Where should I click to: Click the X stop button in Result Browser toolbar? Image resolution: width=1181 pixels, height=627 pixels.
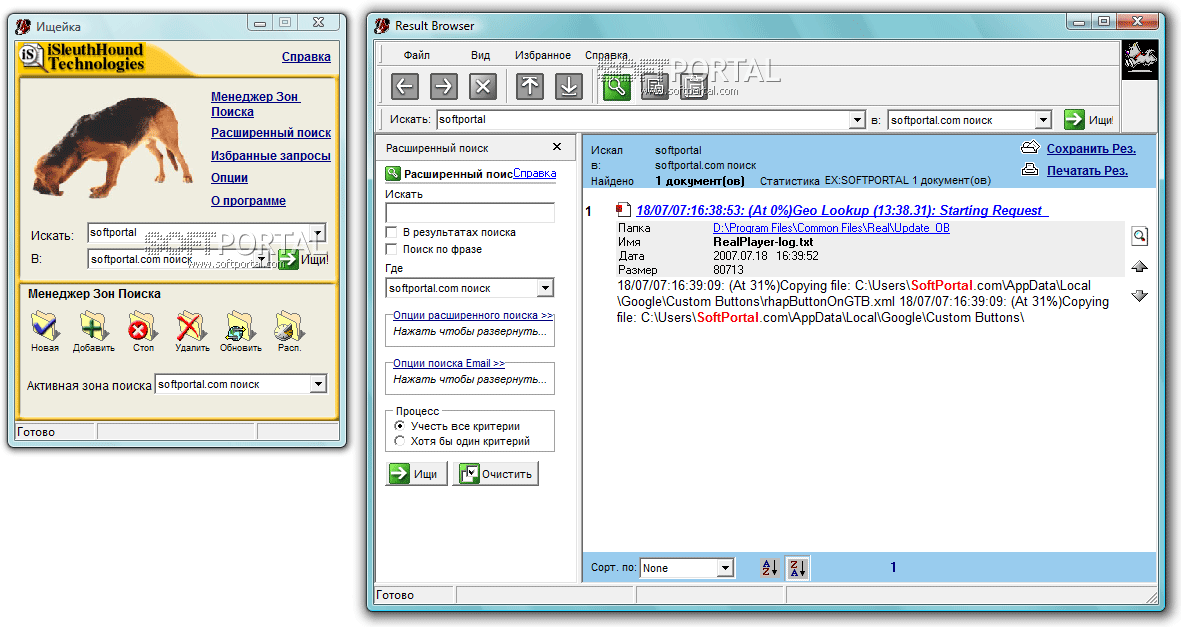(483, 86)
